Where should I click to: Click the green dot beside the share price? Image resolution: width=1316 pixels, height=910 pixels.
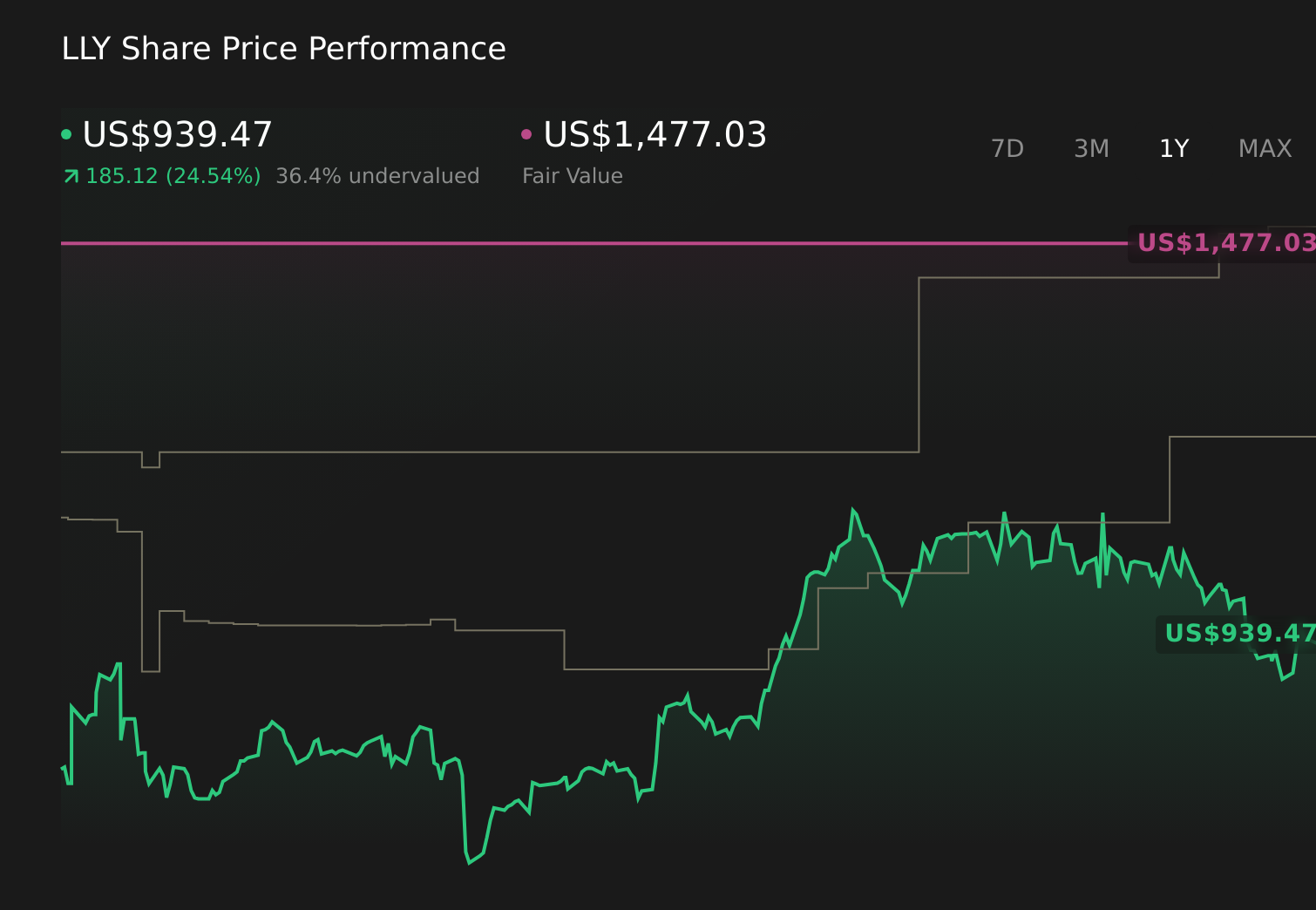[66, 134]
